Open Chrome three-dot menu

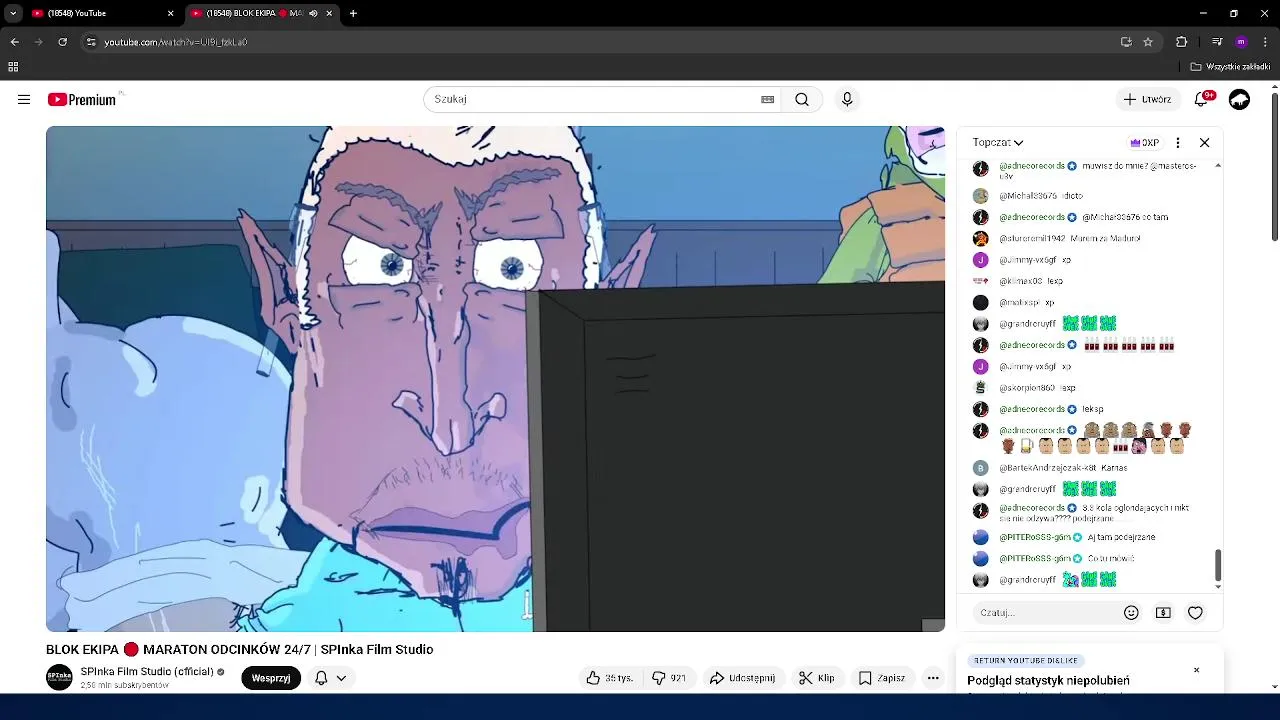click(x=1266, y=42)
